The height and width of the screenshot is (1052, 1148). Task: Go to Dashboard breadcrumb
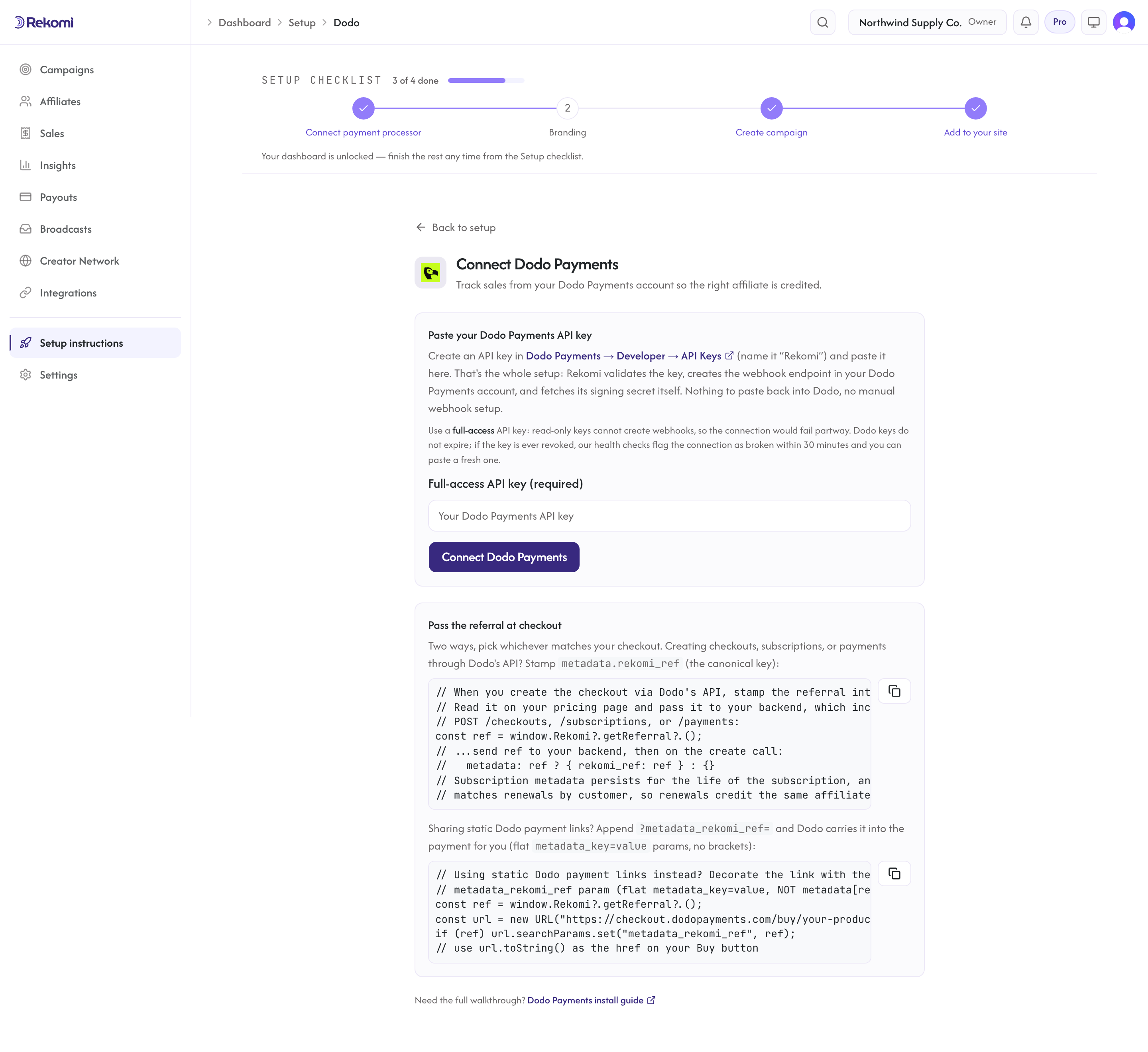[245, 23]
